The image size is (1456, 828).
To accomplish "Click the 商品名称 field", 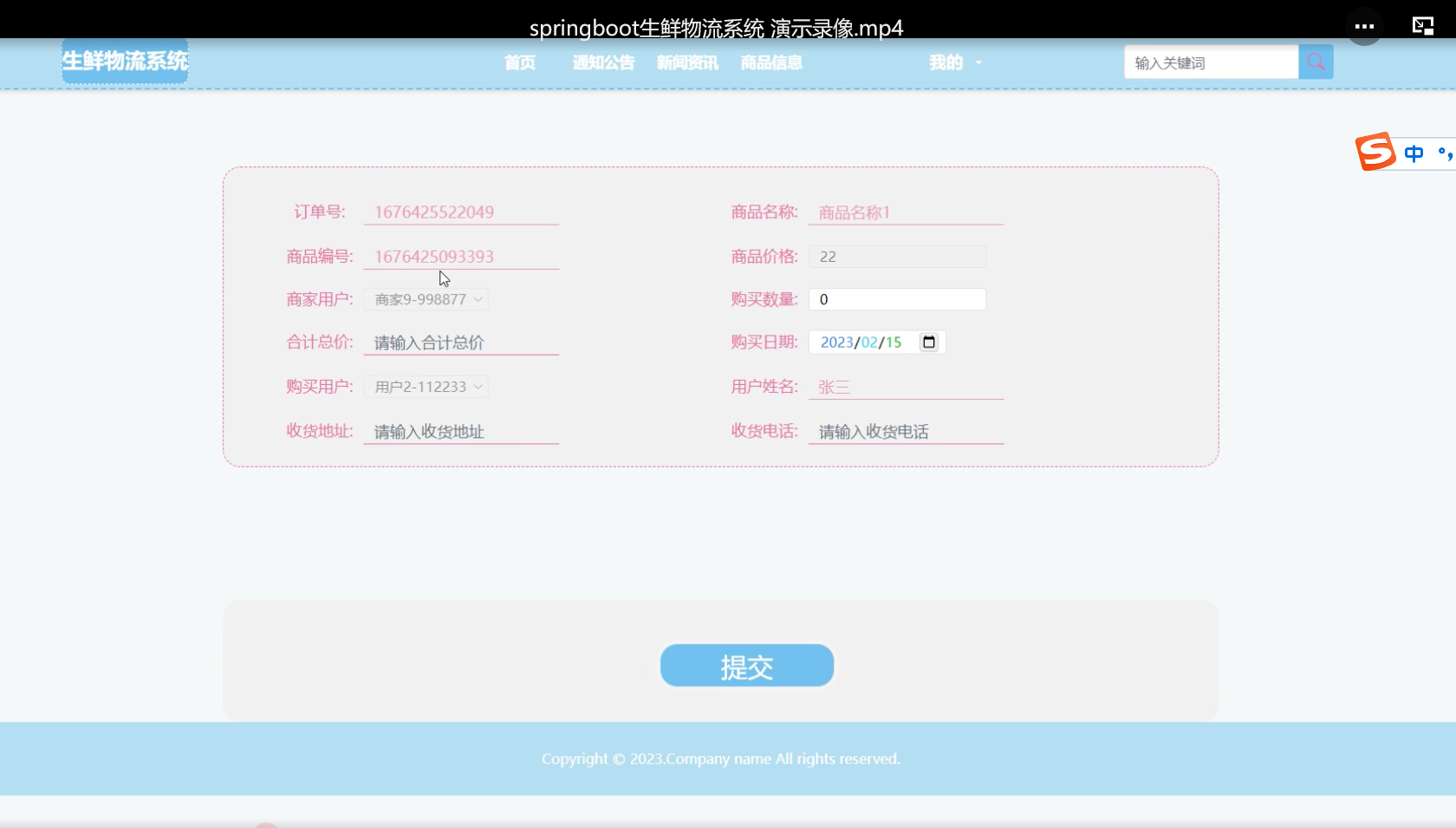I will [x=906, y=212].
